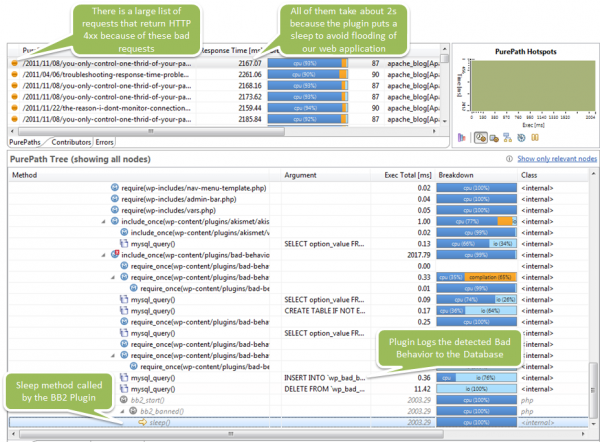Click the CREATE TABLE IF NOT E... argument cell
The height and width of the screenshot is (442, 600).
(x=324, y=310)
